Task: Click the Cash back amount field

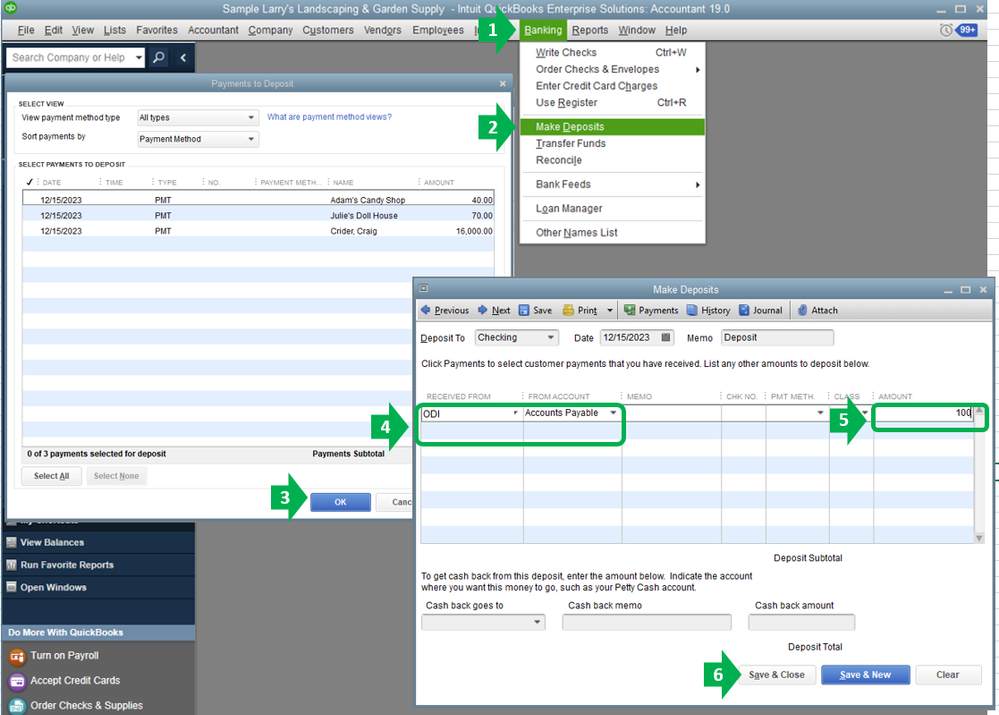Action: coord(801,622)
